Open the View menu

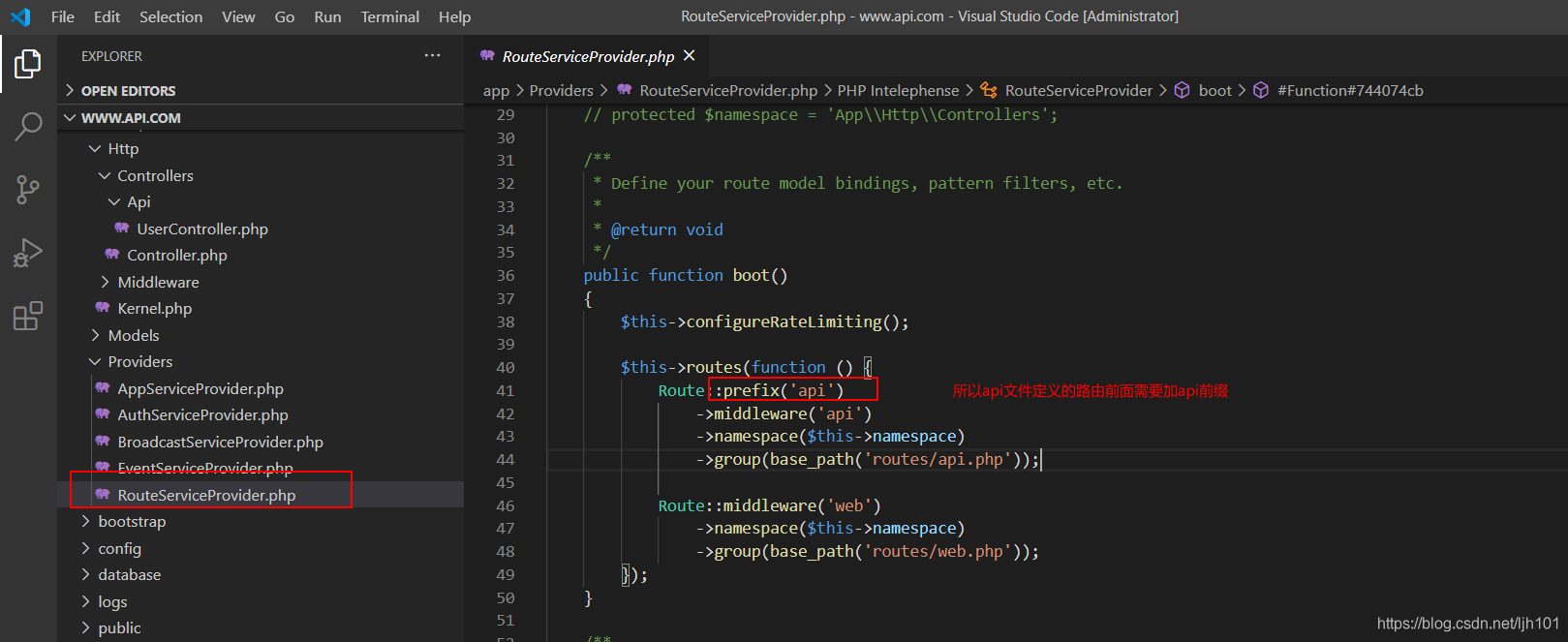click(x=238, y=16)
